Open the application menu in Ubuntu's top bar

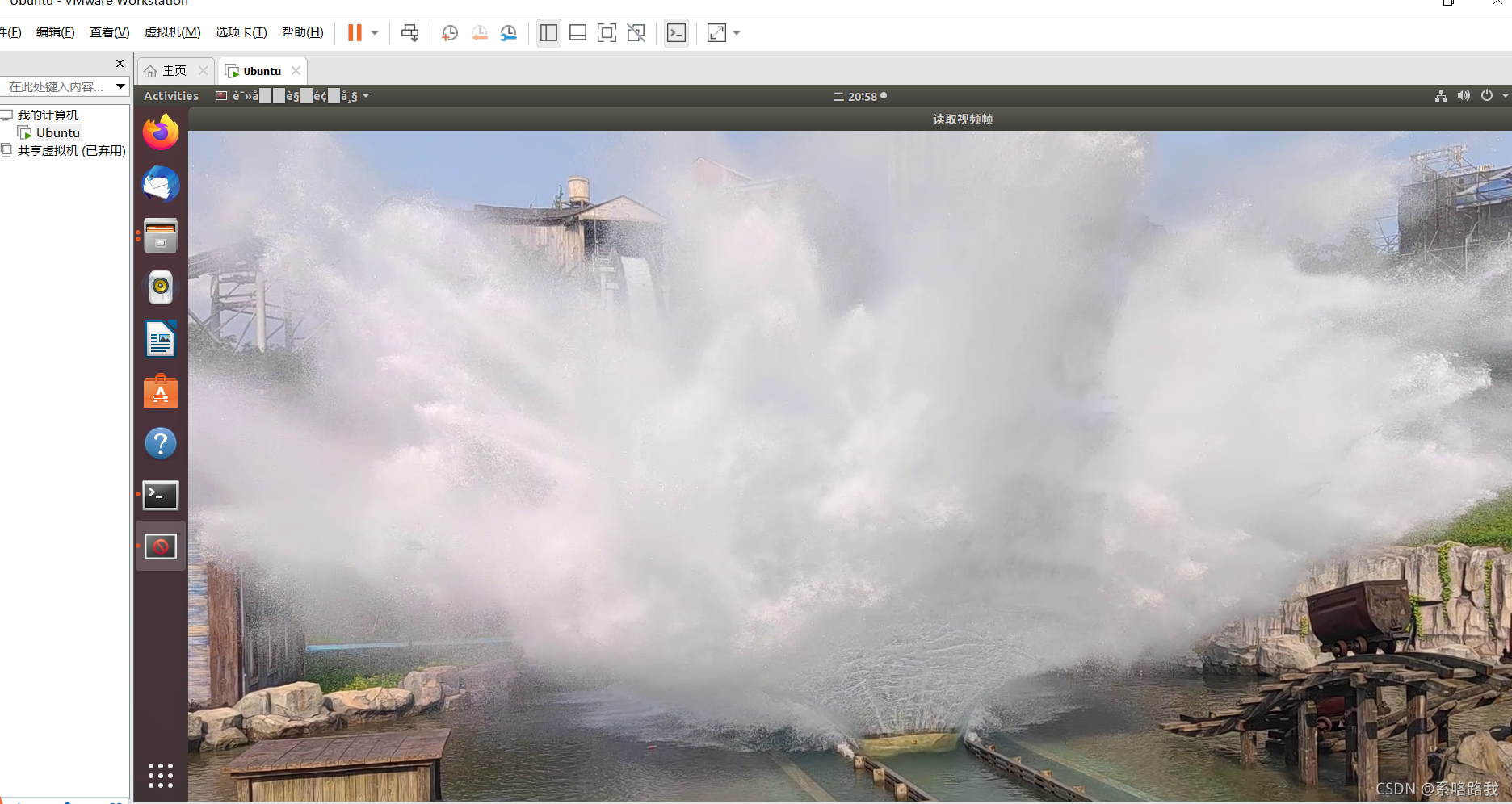click(292, 96)
